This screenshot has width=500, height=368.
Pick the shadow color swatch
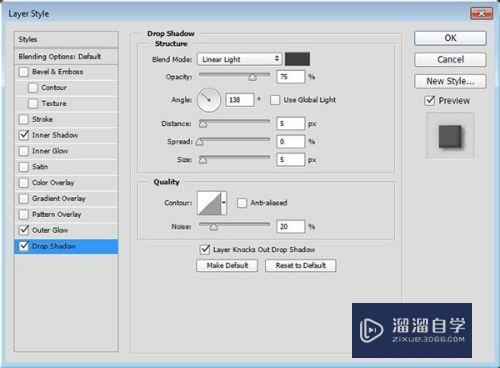tap(297, 59)
